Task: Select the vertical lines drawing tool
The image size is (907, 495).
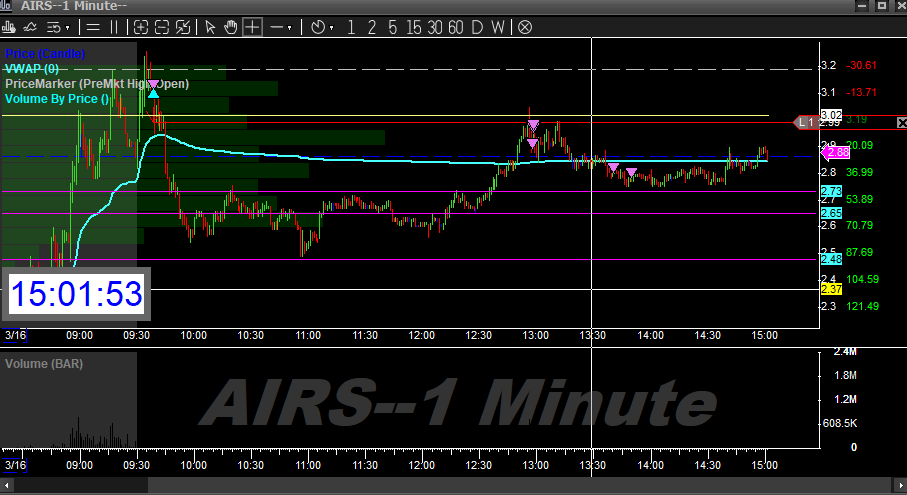Action: tap(114, 27)
